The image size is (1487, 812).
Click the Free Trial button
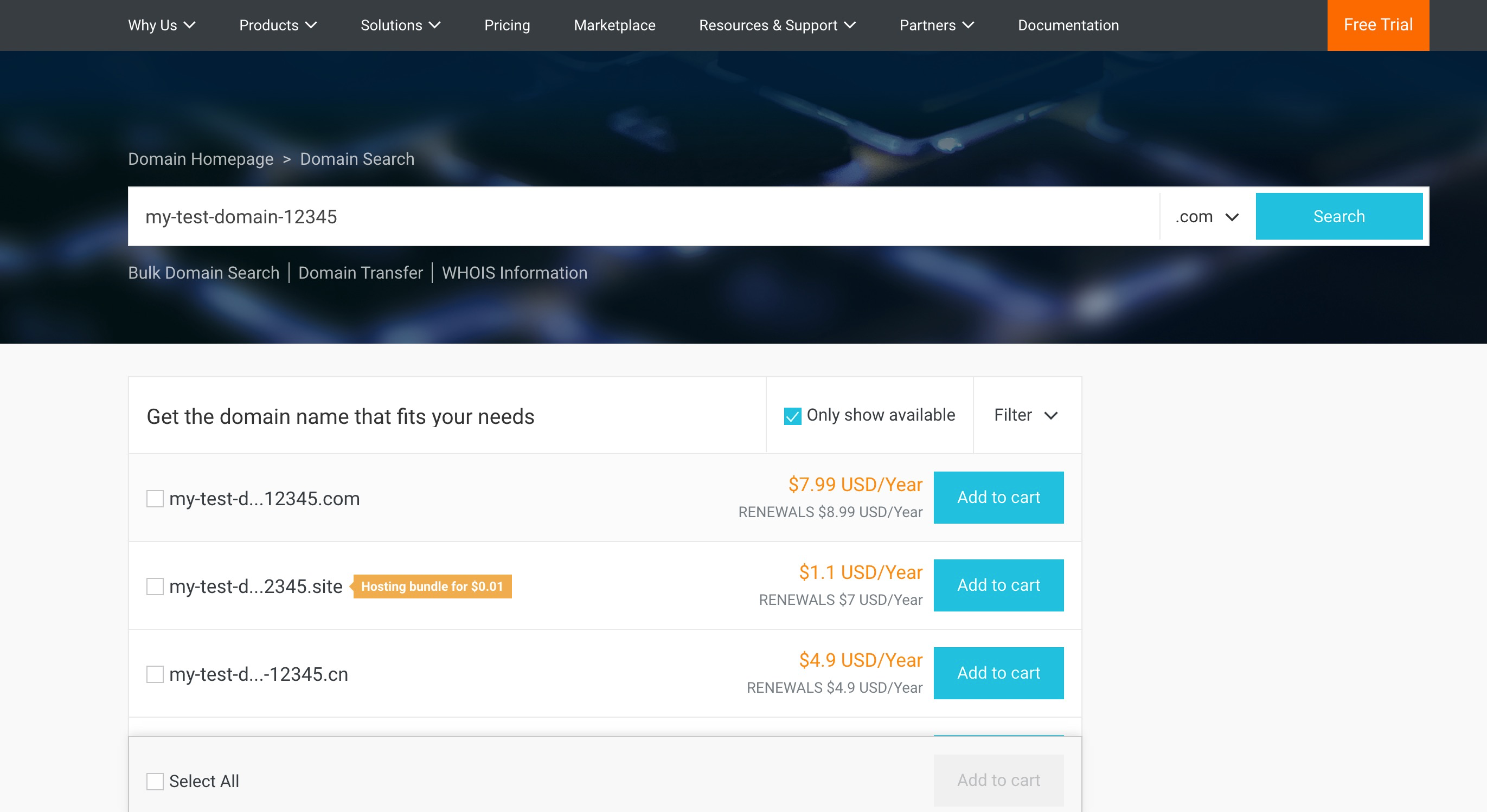click(x=1377, y=25)
